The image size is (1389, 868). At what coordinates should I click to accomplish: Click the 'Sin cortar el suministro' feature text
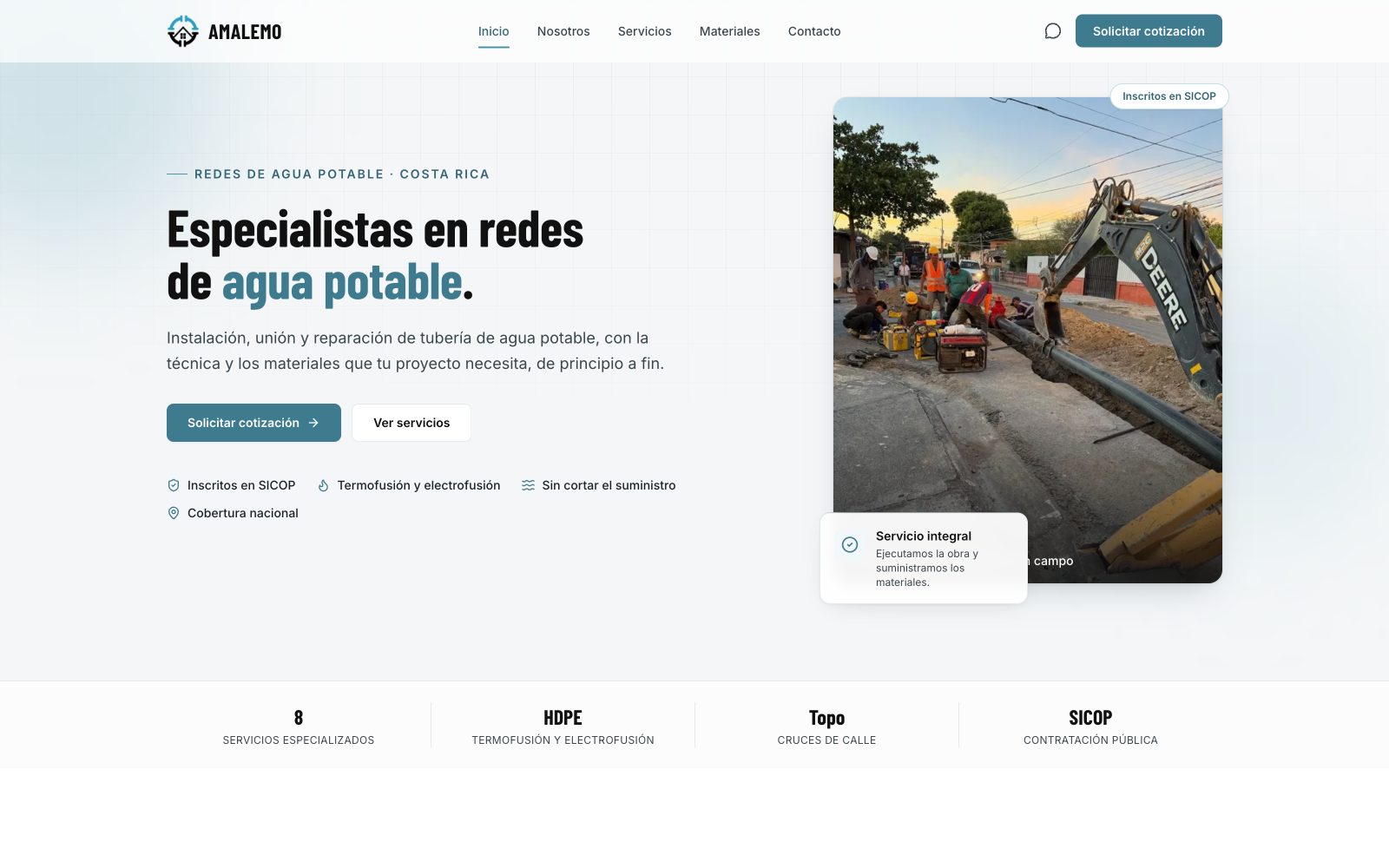(609, 485)
